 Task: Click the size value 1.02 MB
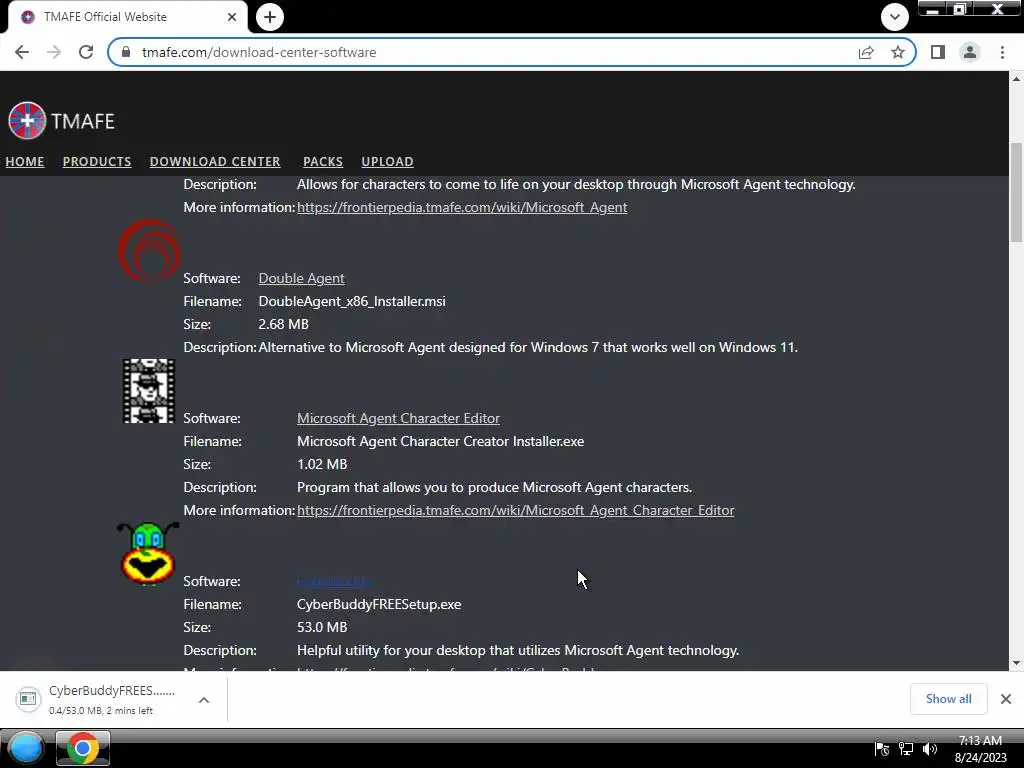point(322,464)
